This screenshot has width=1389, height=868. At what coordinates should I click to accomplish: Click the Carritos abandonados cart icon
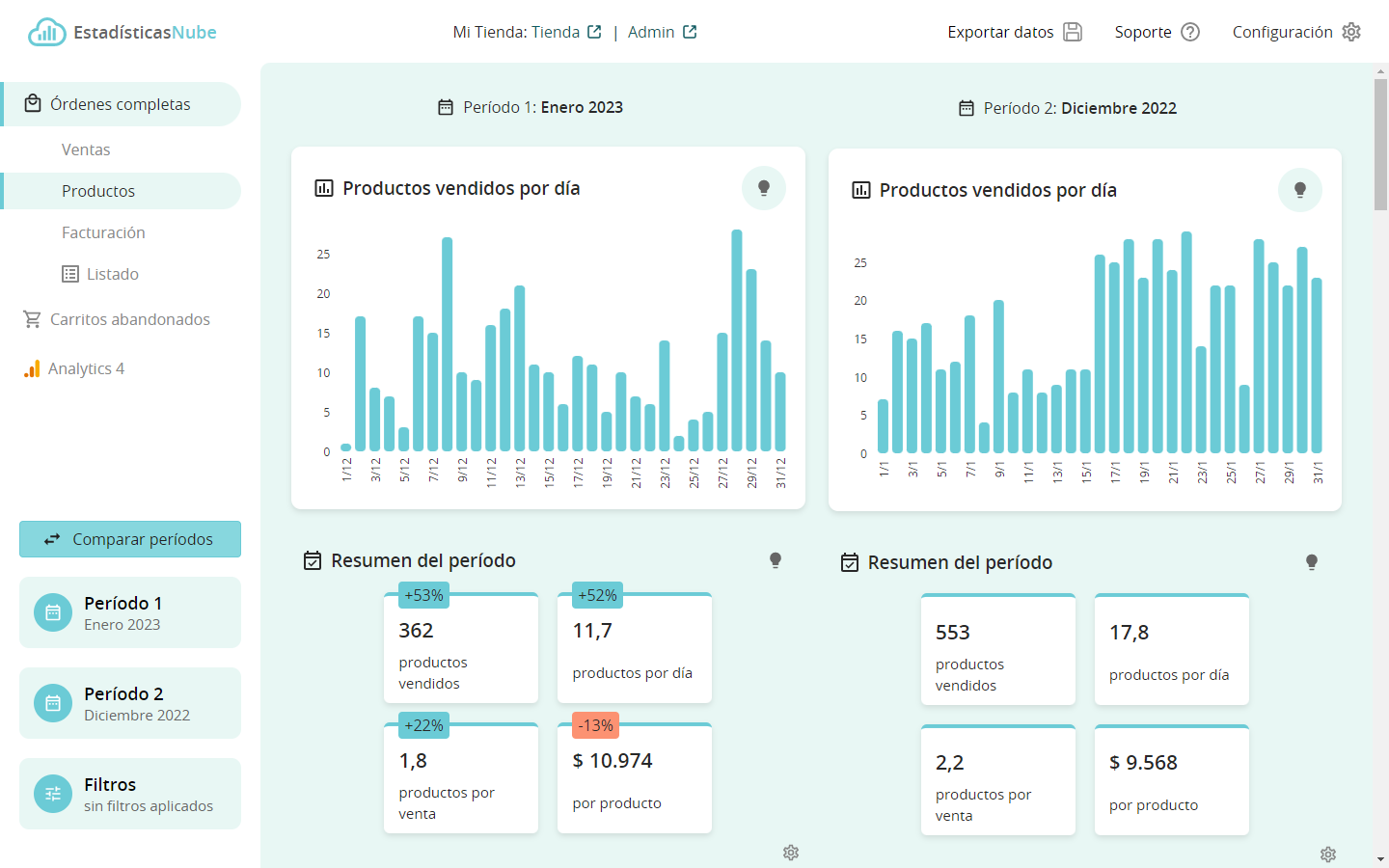click(33, 319)
